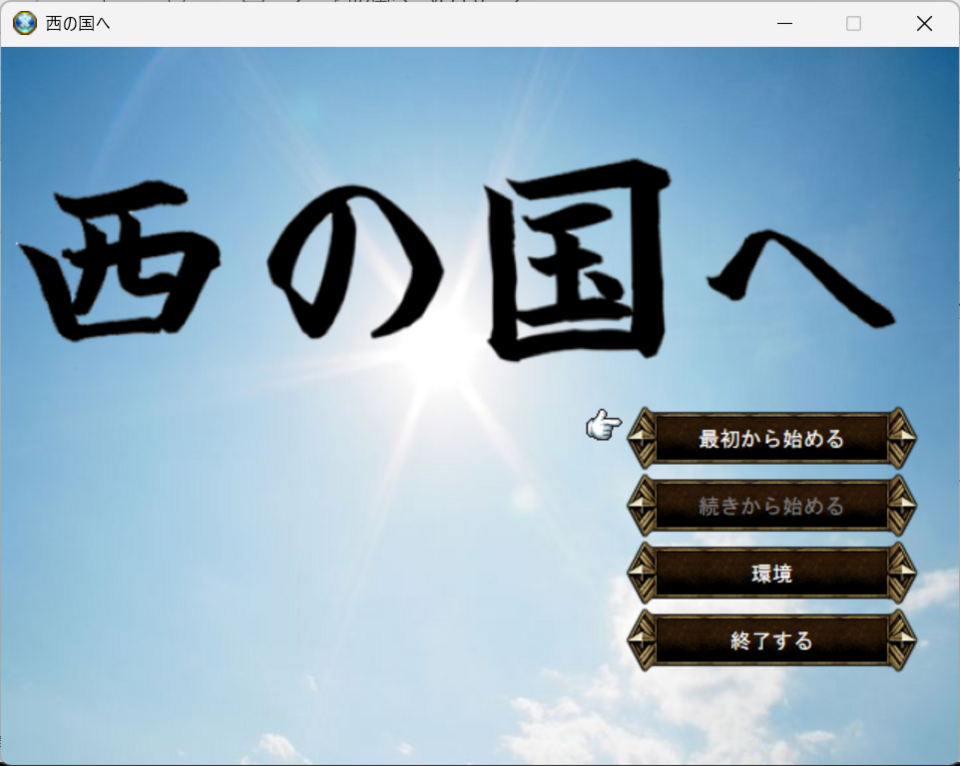Click left arrow ornament of 続きから始める

(x=642, y=506)
